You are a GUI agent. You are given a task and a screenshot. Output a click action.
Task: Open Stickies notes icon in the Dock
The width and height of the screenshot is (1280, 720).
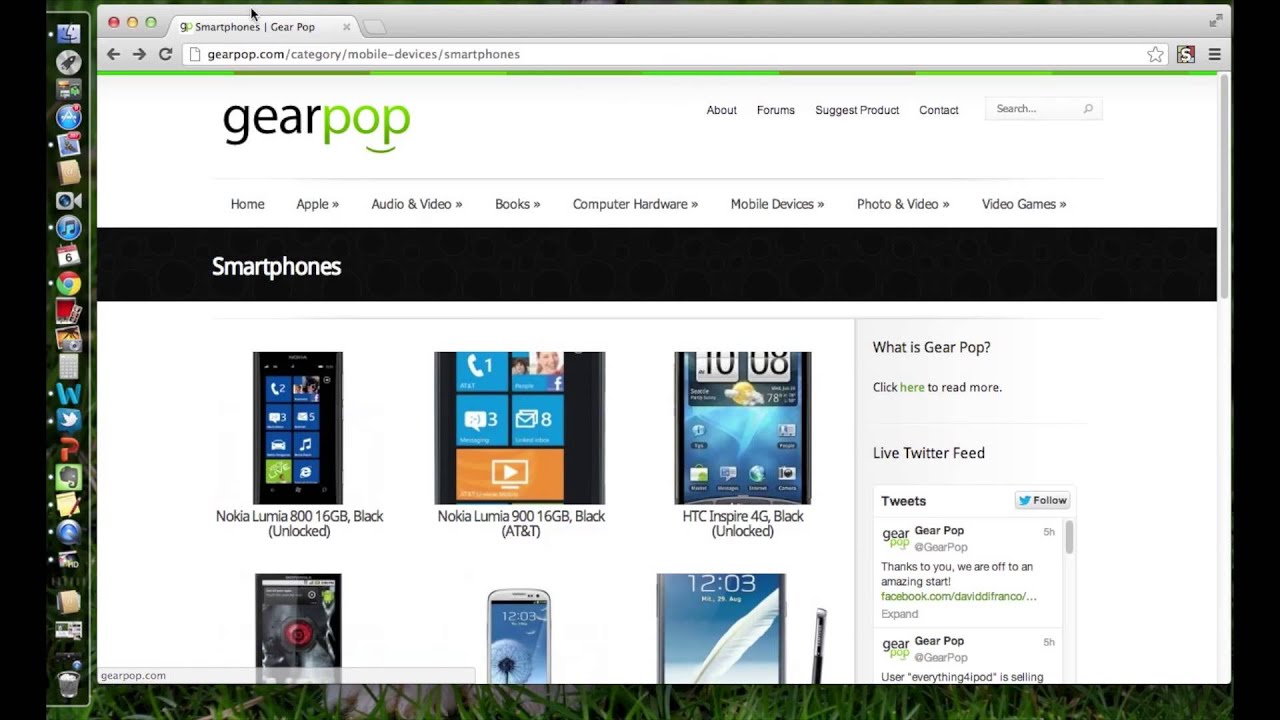(68, 504)
